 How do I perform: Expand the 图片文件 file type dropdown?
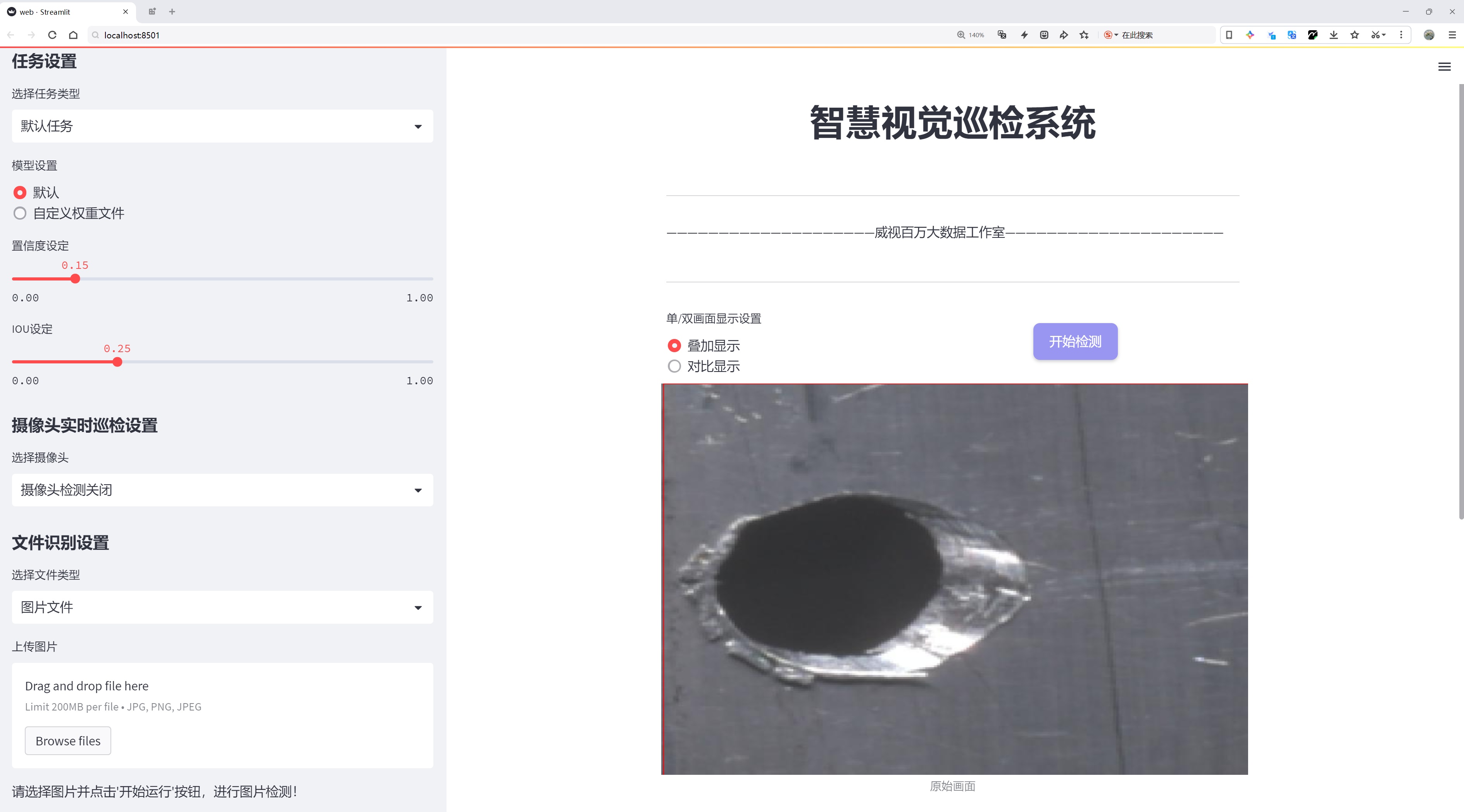[222, 607]
